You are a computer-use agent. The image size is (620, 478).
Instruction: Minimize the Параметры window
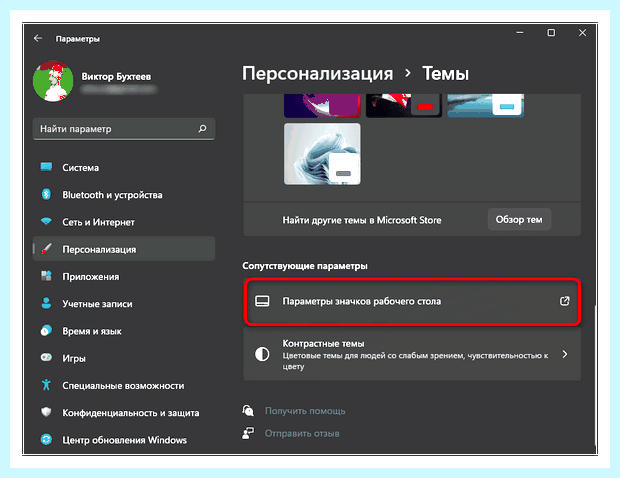[x=520, y=33]
